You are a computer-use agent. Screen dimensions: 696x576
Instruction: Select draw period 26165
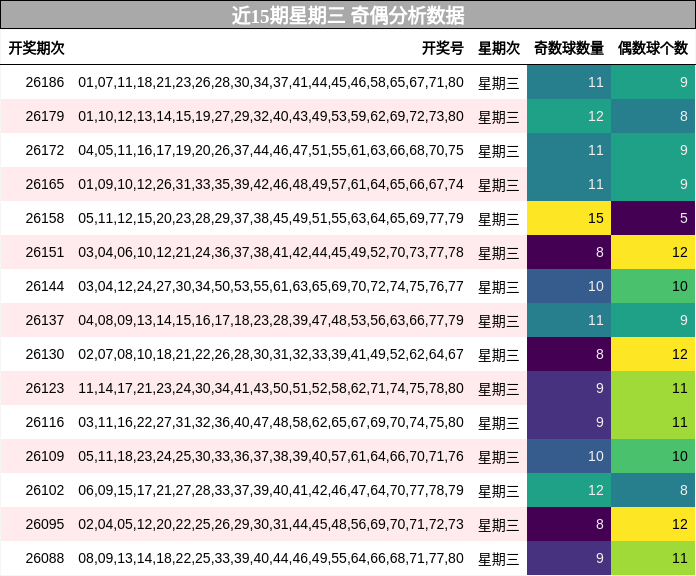tap(44, 184)
